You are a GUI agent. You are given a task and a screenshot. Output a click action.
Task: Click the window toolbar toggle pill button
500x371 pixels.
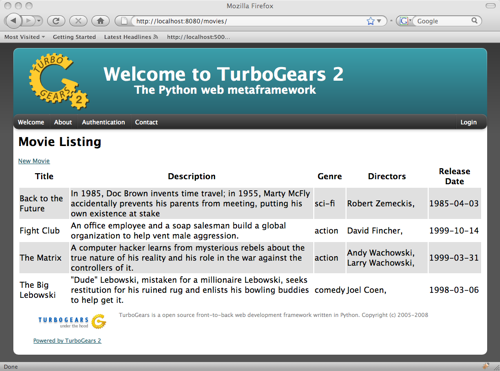[x=490, y=6]
